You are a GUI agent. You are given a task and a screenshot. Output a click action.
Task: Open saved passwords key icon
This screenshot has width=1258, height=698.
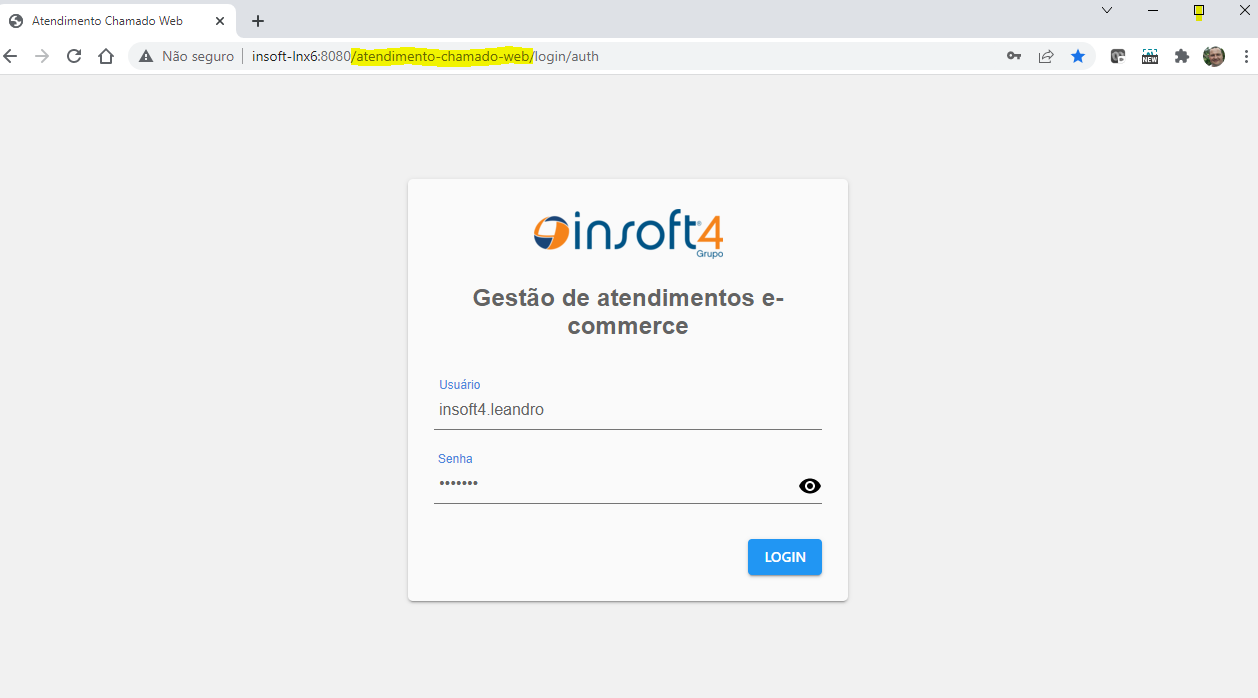click(x=1014, y=56)
